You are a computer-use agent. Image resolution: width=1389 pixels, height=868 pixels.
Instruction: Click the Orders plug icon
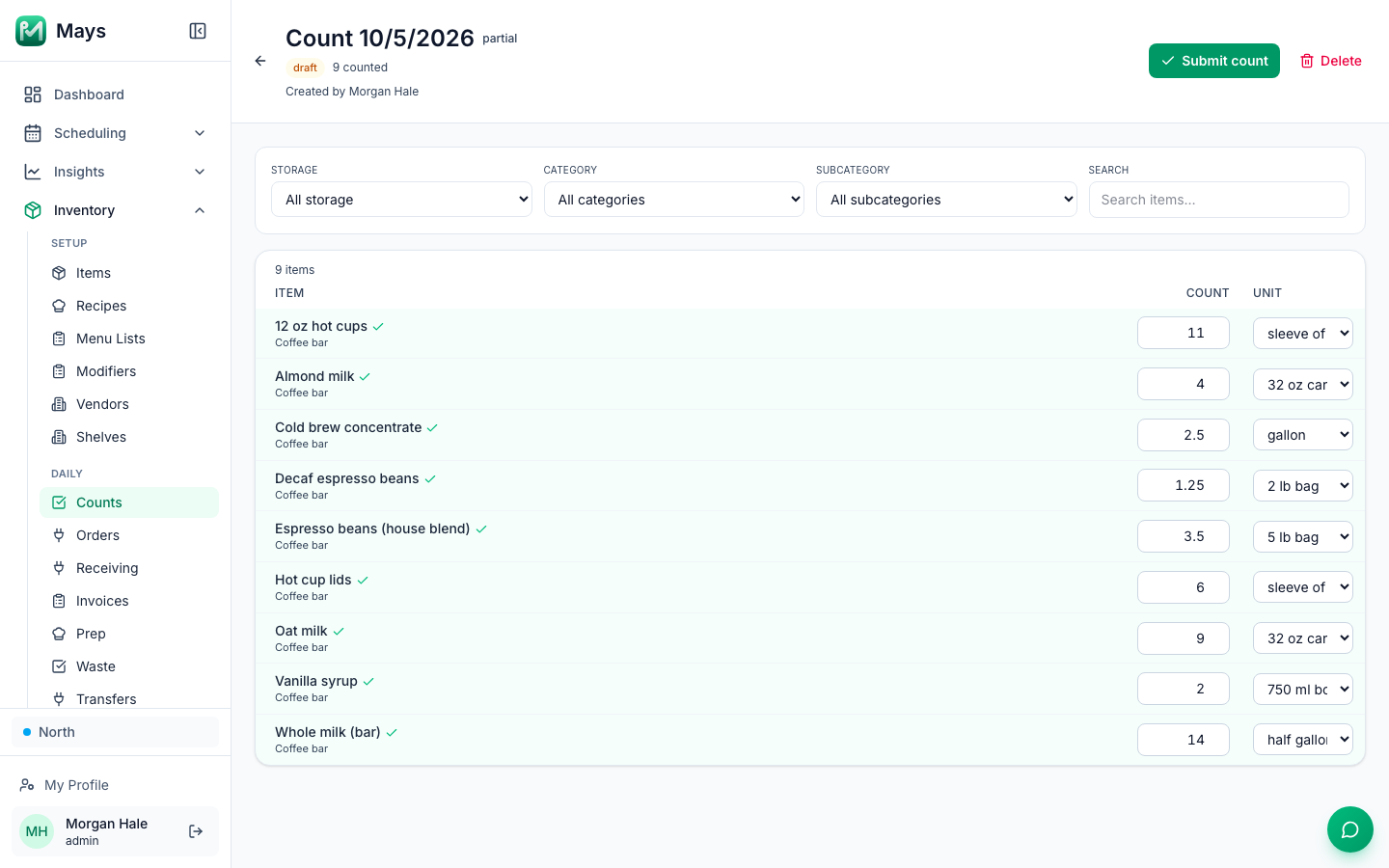59,535
